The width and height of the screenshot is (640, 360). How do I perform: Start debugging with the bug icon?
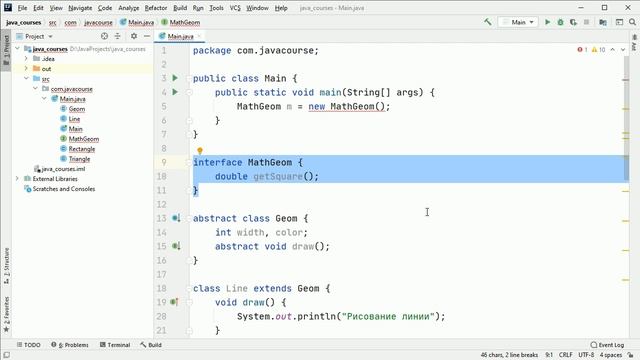[x=560, y=22]
